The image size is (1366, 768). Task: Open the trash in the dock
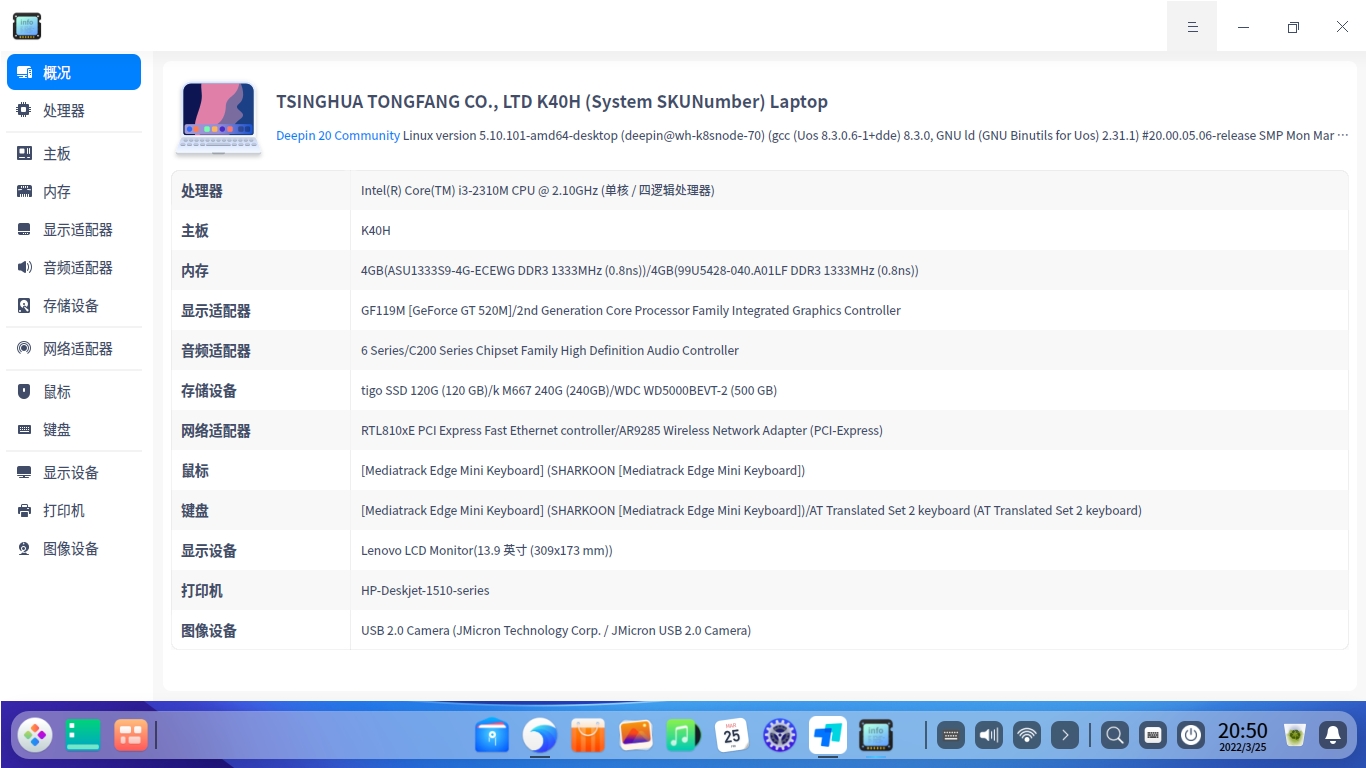click(x=1295, y=735)
